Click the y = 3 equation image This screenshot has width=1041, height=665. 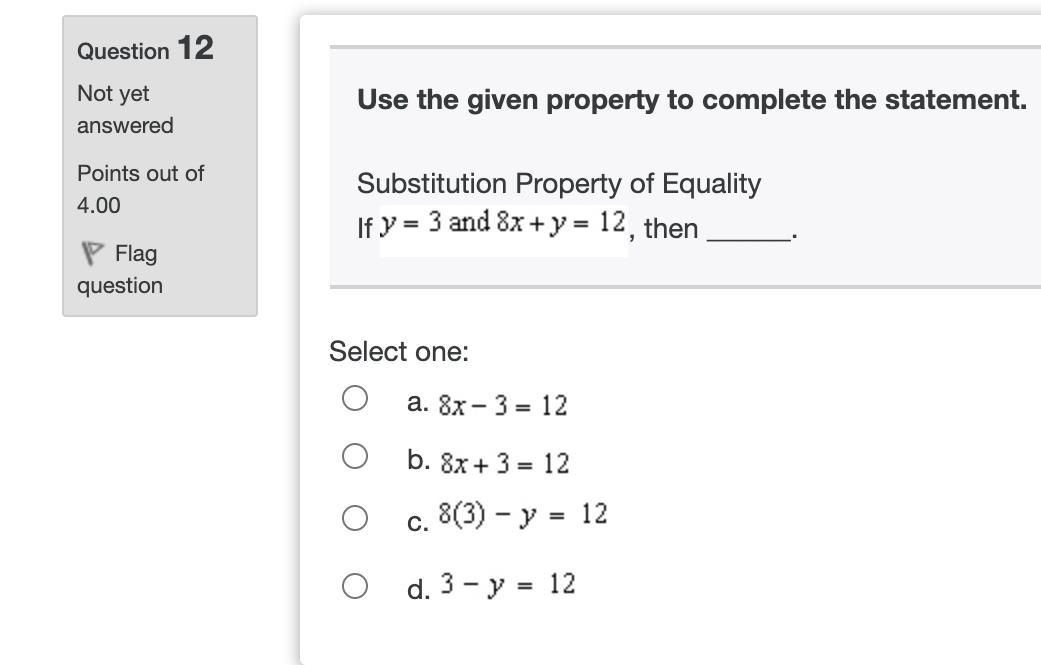[x=405, y=224]
